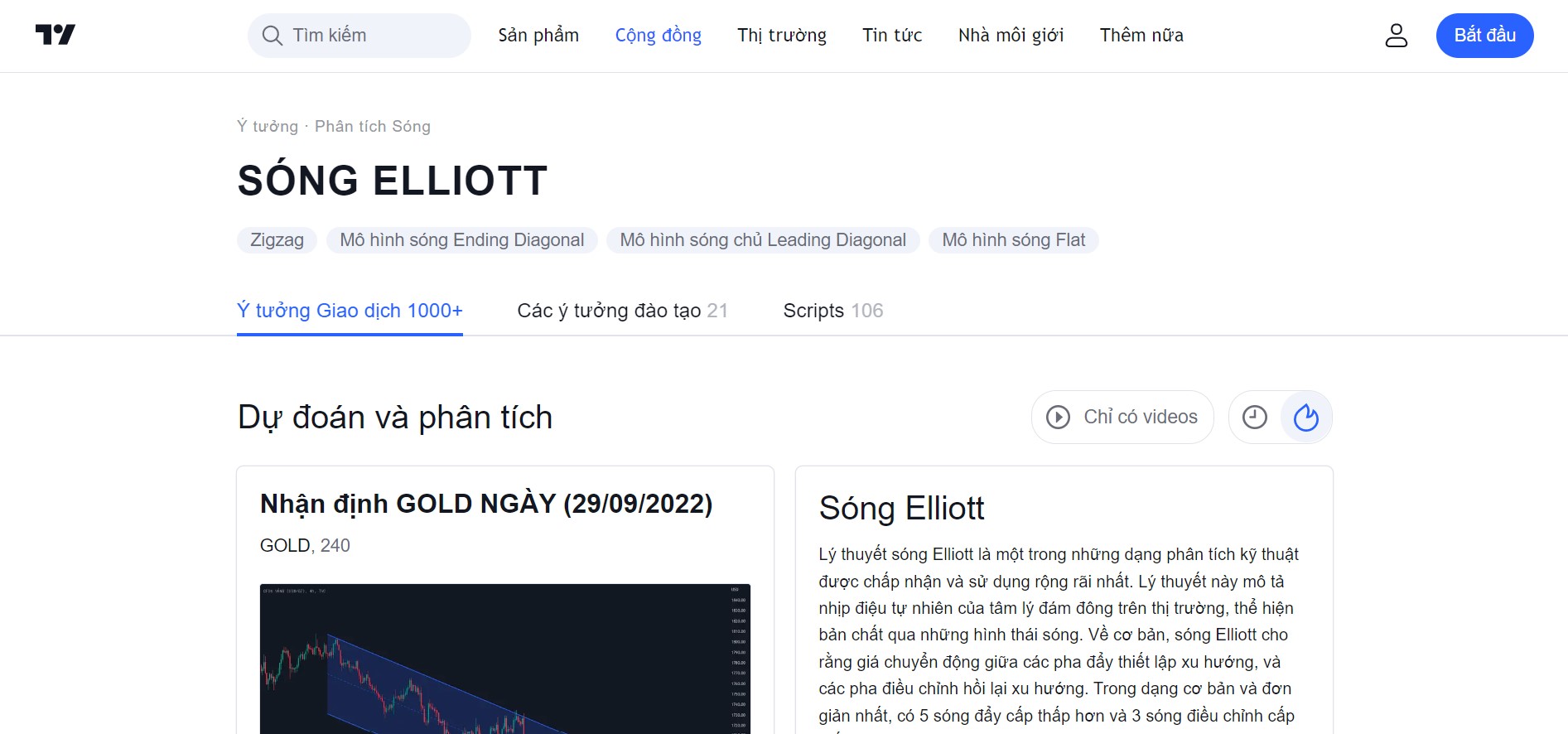Image resolution: width=1568 pixels, height=734 pixels.
Task: Open the Tin tức menu
Action: [x=892, y=36]
